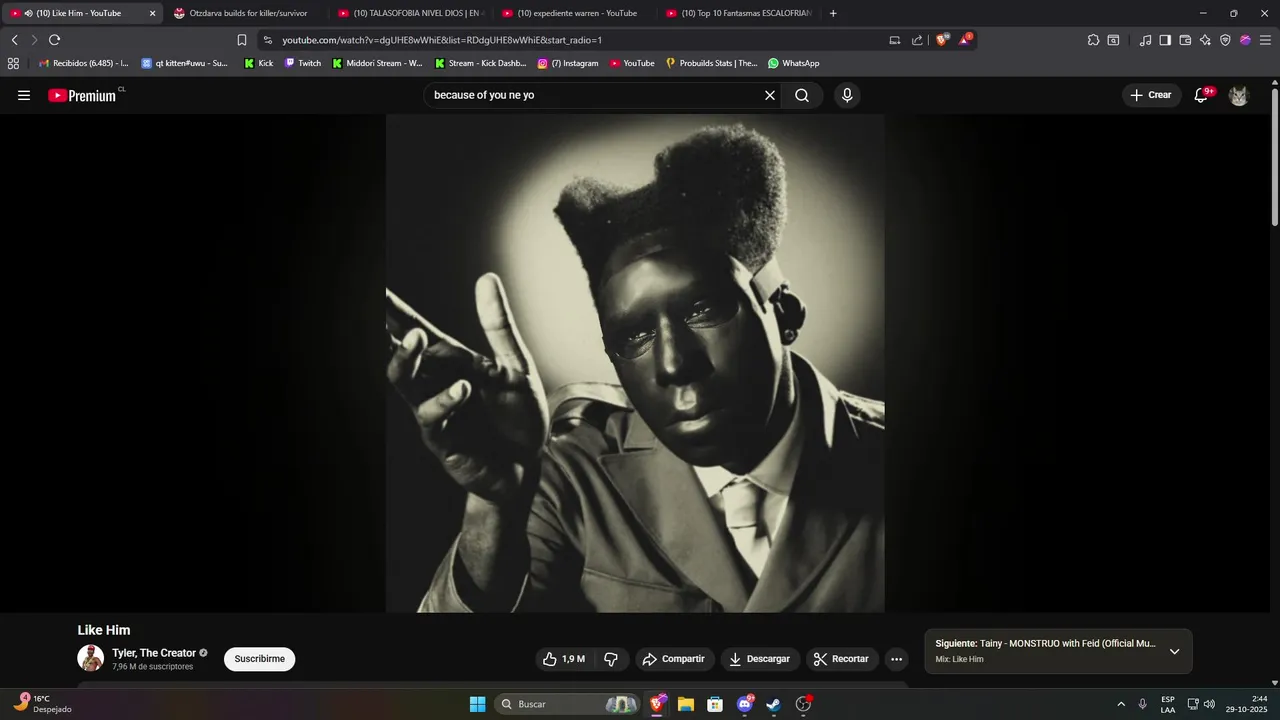Open Leo AI sparkle icon
The height and width of the screenshot is (720, 1280).
click(x=1205, y=40)
